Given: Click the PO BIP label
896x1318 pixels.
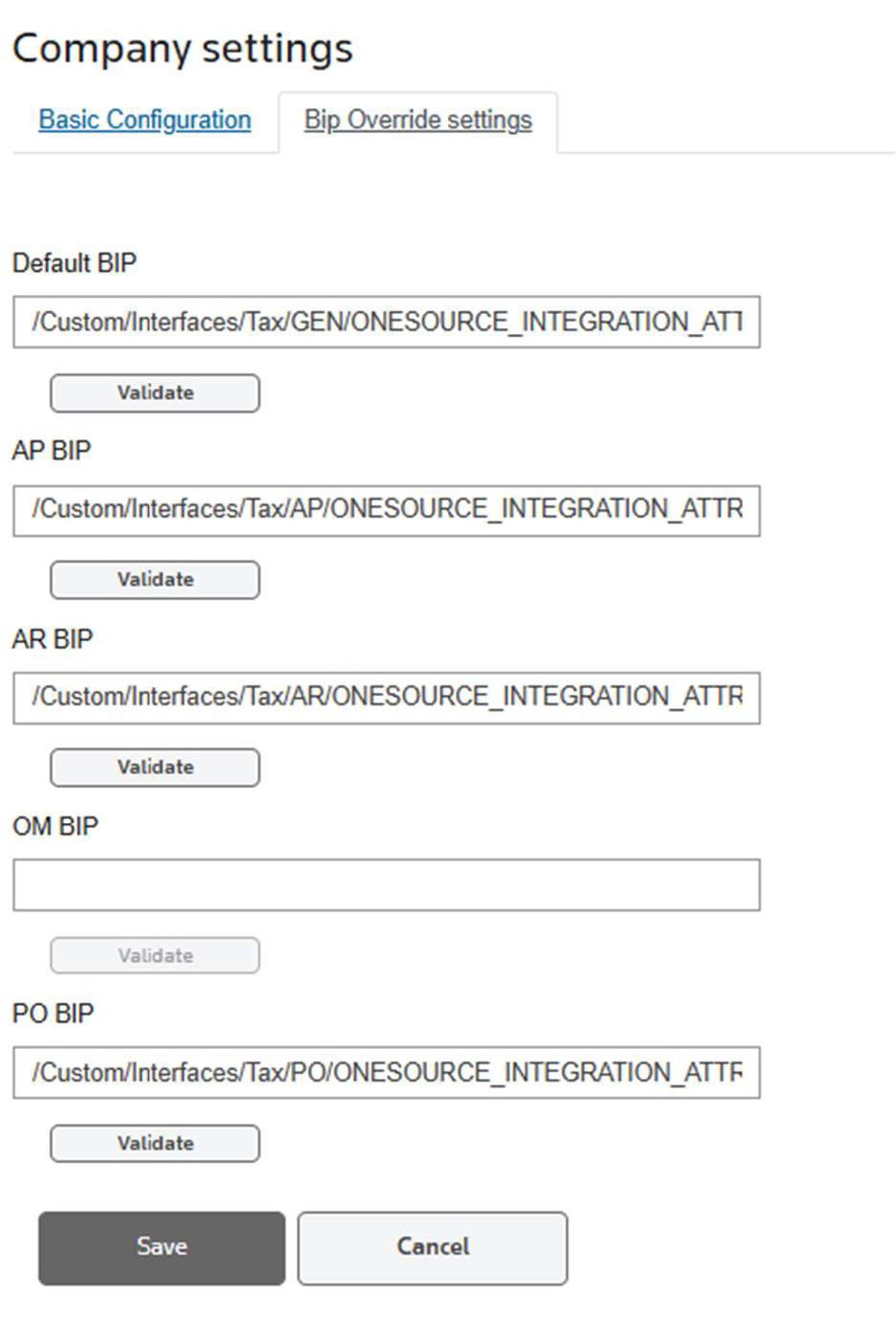Looking at the screenshot, I should pos(54,1013).
